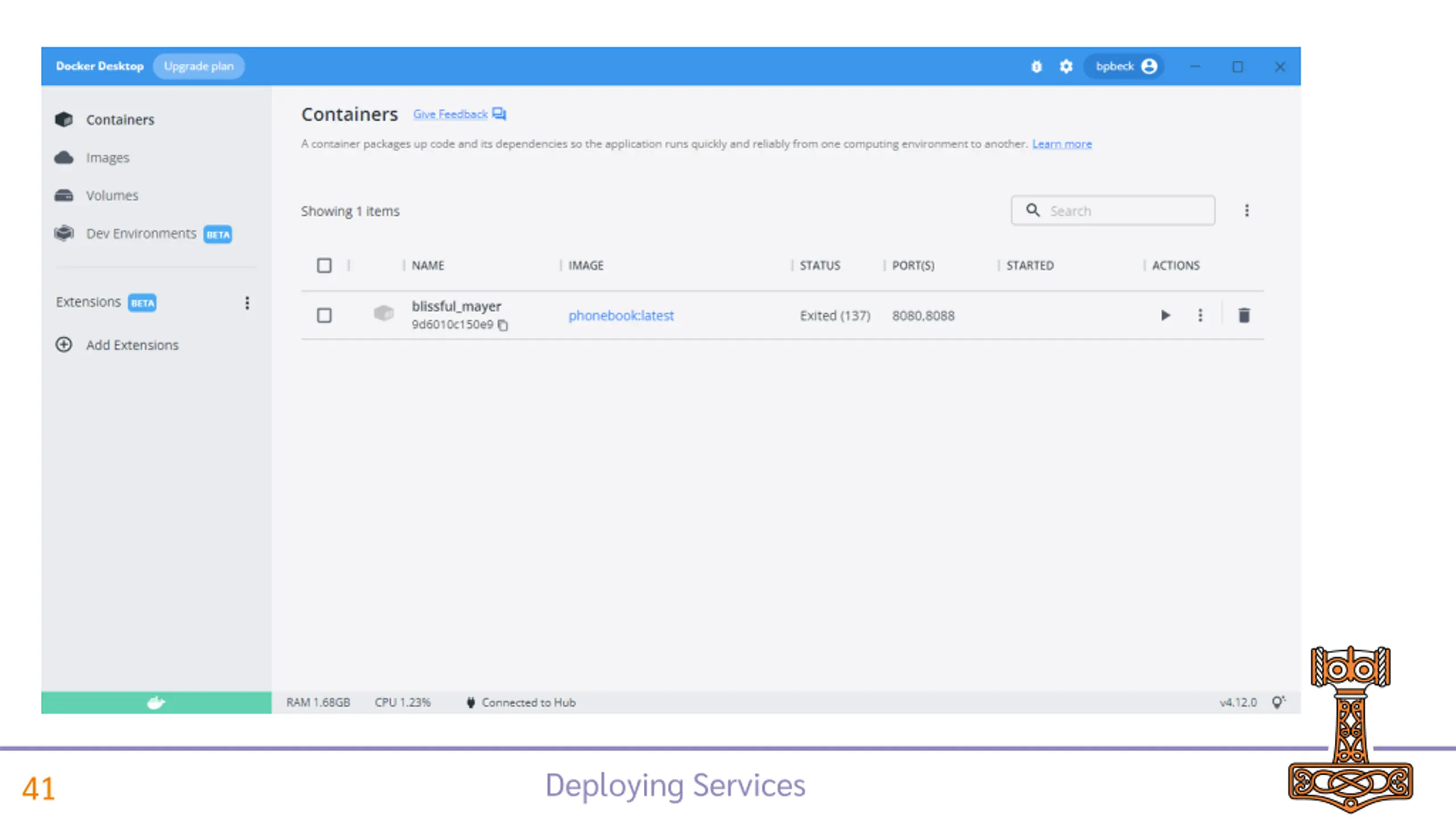Open the tips lightbulb icon in status bar
Viewport: 1456px width, 819px height.
click(1278, 702)
